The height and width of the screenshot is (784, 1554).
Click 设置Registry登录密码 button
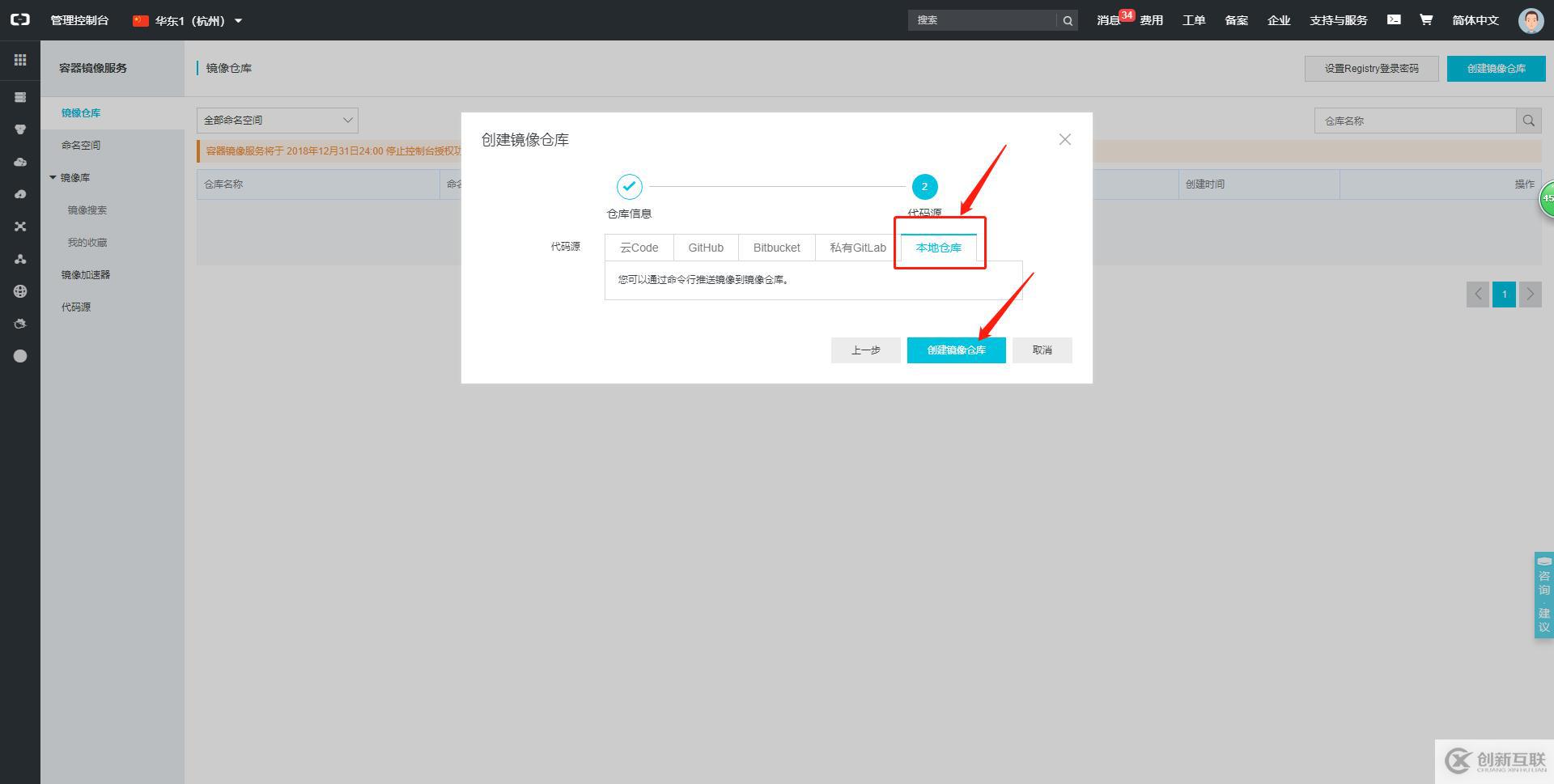(1372, 69)
